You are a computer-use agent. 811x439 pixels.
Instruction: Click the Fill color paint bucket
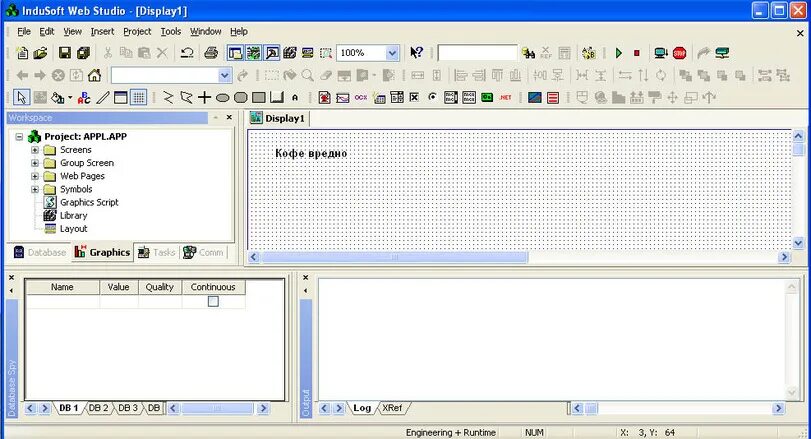tap(58, 97)
